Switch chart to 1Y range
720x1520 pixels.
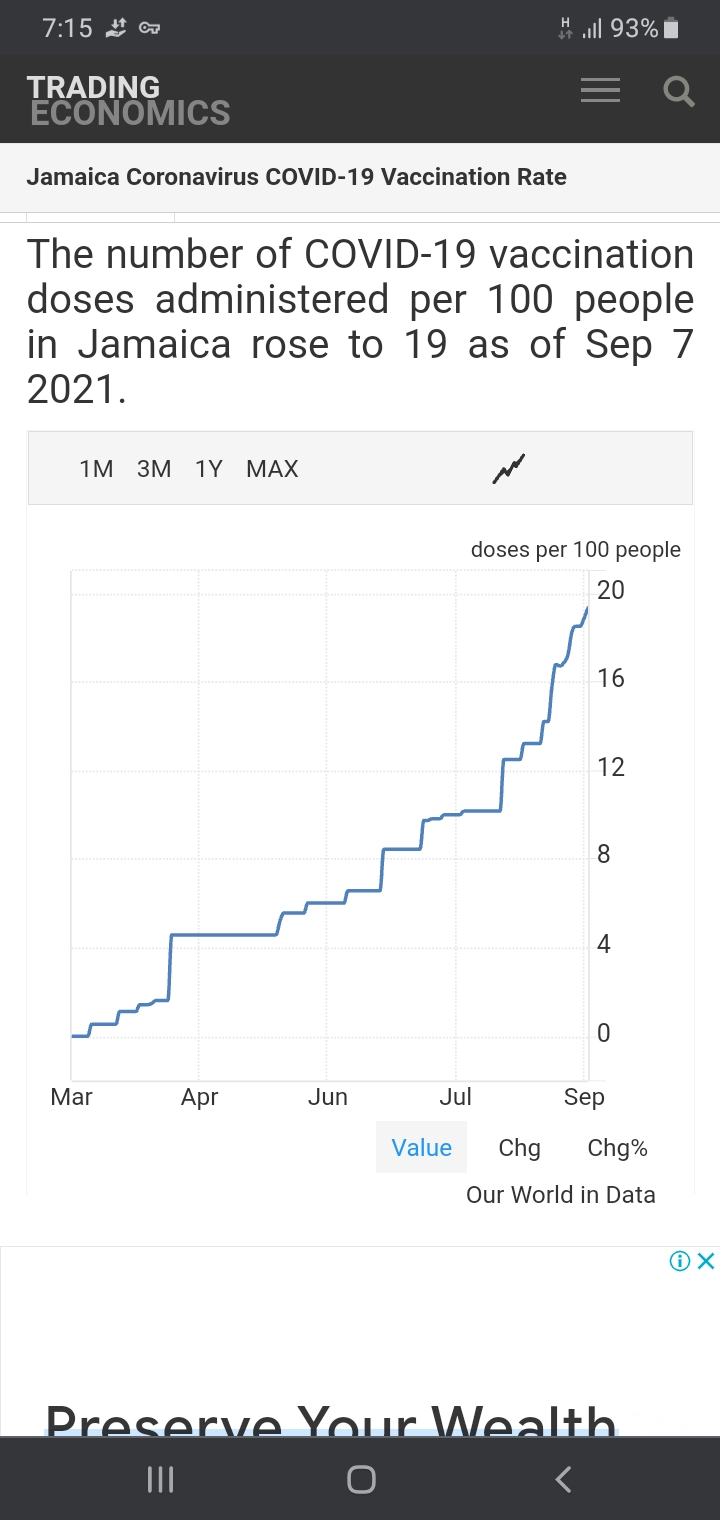(x=208, y=469)
